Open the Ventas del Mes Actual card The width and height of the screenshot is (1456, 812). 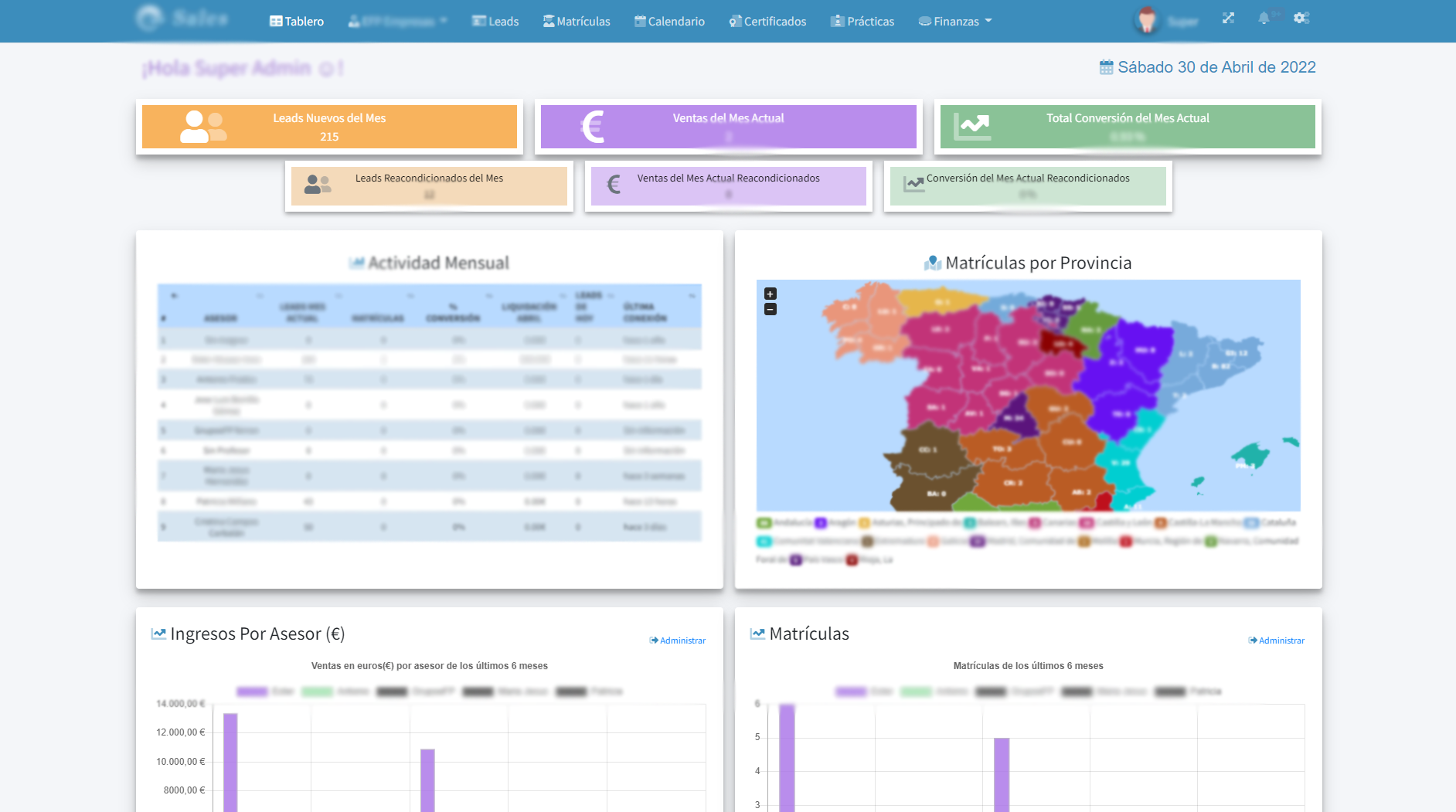tap(729, 127)
